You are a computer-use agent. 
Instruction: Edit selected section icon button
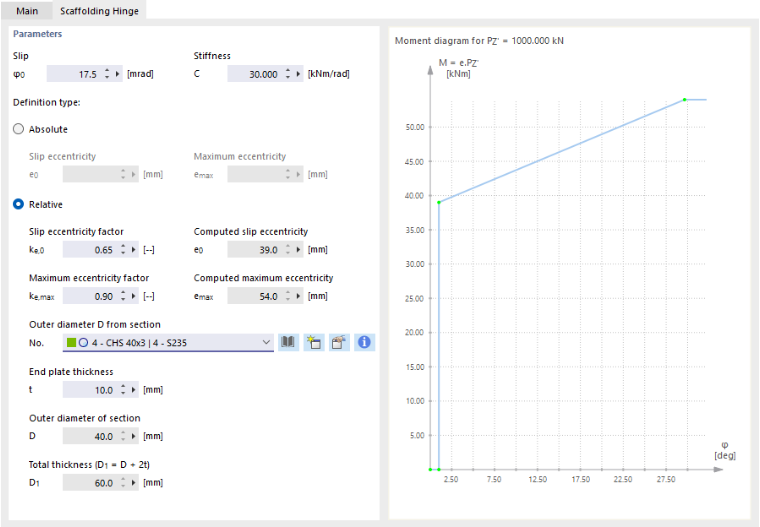click(x=339, y=342)
